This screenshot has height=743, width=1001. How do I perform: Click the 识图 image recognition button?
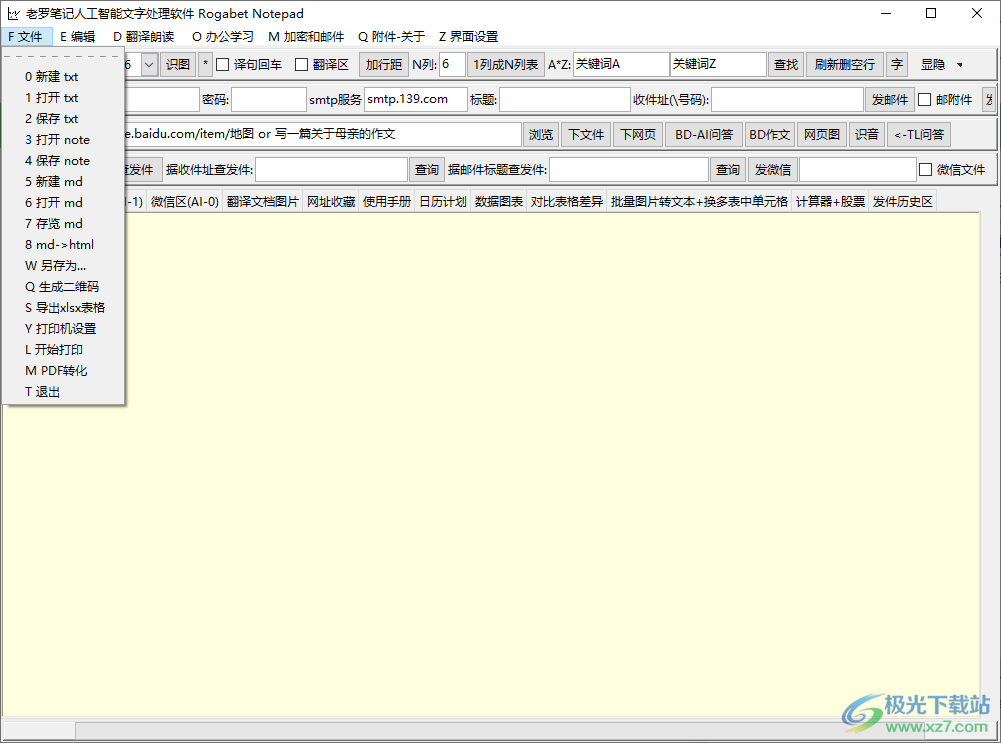pyautogui.click(x=178, y=63)
